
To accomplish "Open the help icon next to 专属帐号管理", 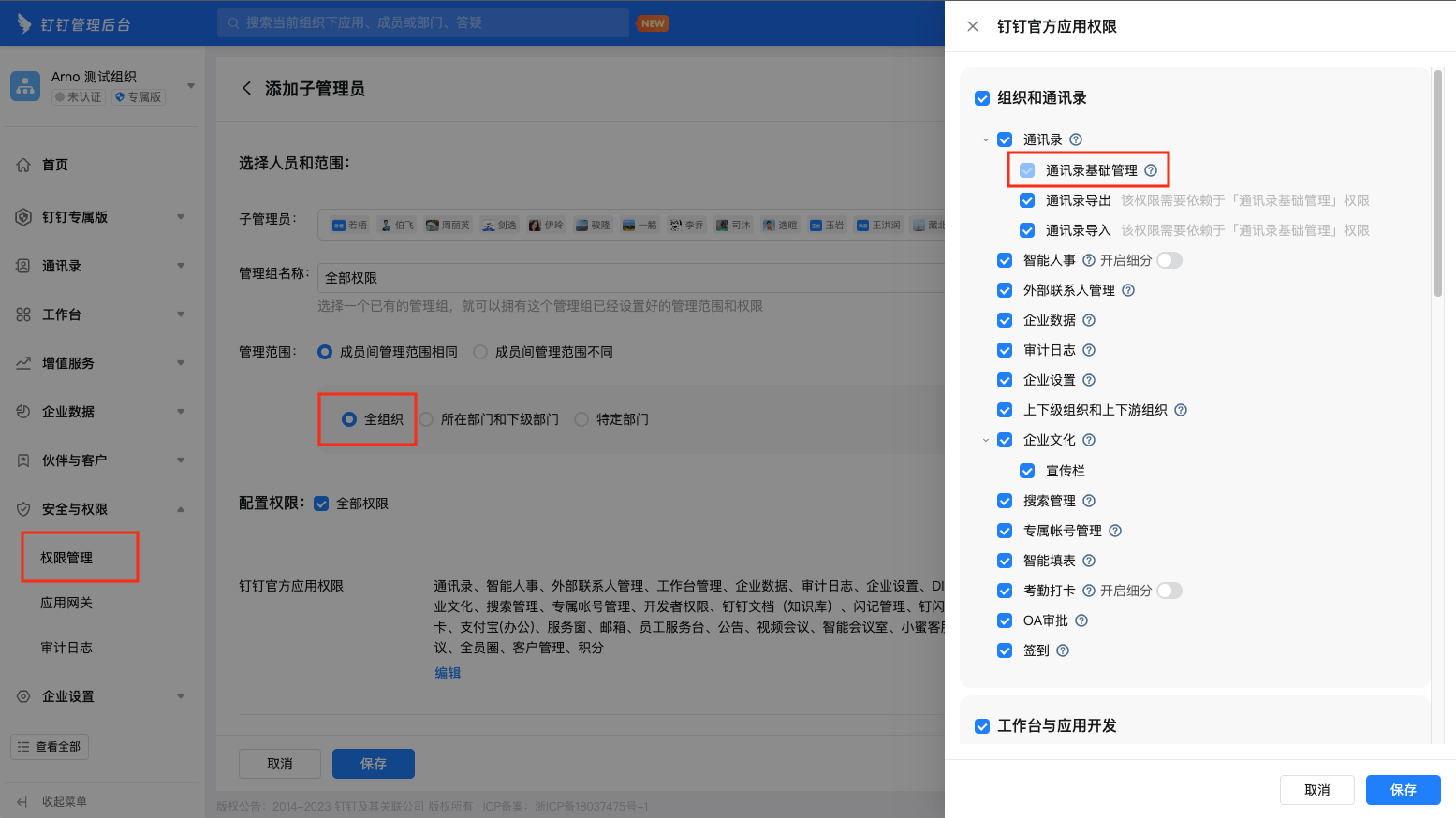I will pyautogui.click(x=1115, y=531).
